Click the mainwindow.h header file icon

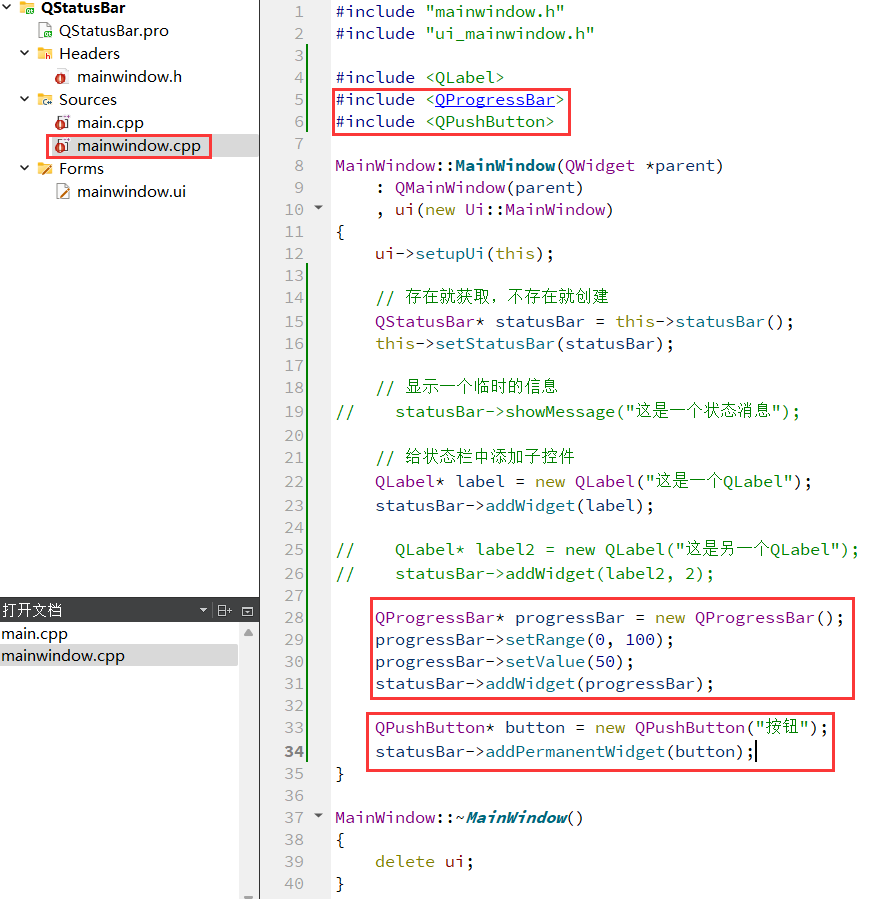(62, 77)
